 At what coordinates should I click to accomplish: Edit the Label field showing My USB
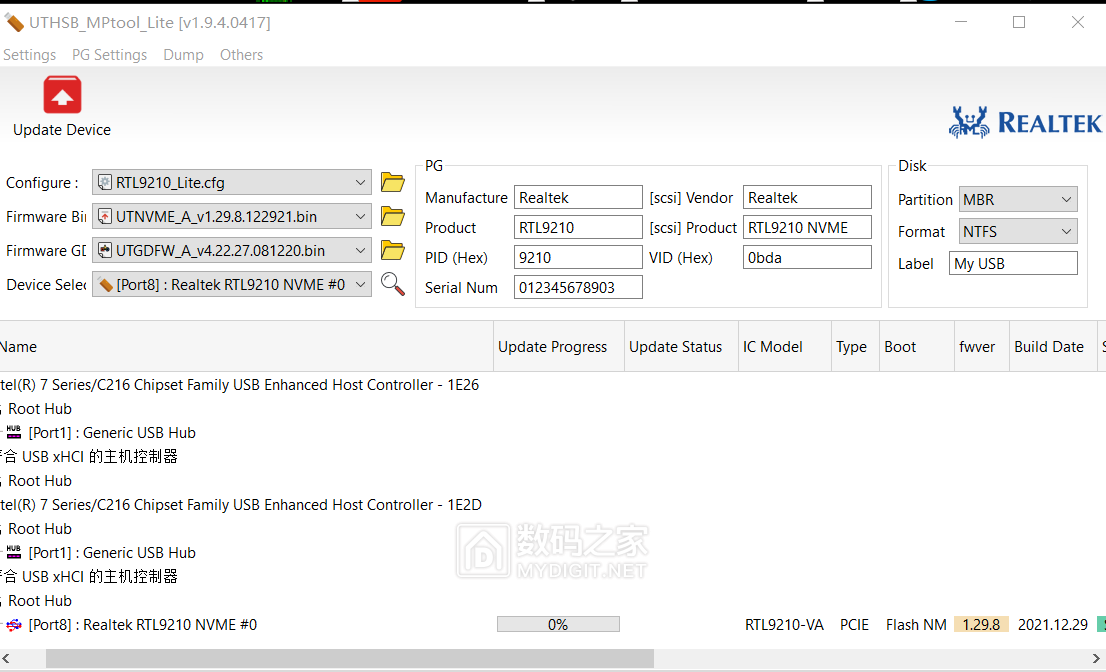click(1012, 263)
